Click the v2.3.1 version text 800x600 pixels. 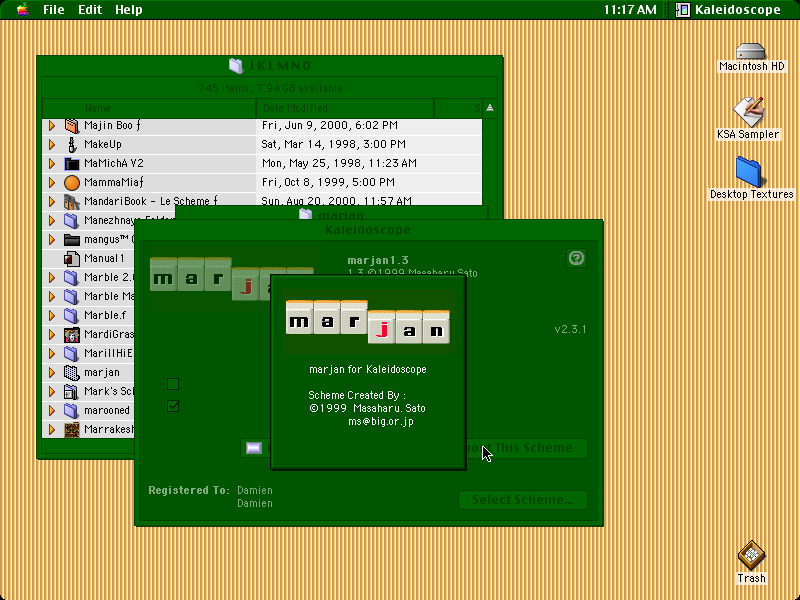(x=570, y=329)
